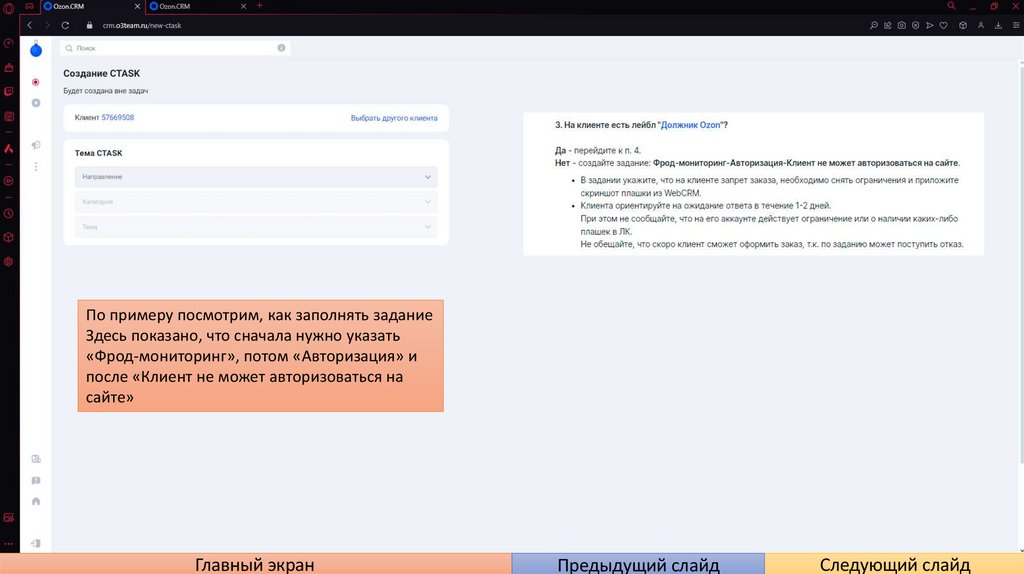
Task: Click the Создание CTASK heading
Action: [101, 73]
